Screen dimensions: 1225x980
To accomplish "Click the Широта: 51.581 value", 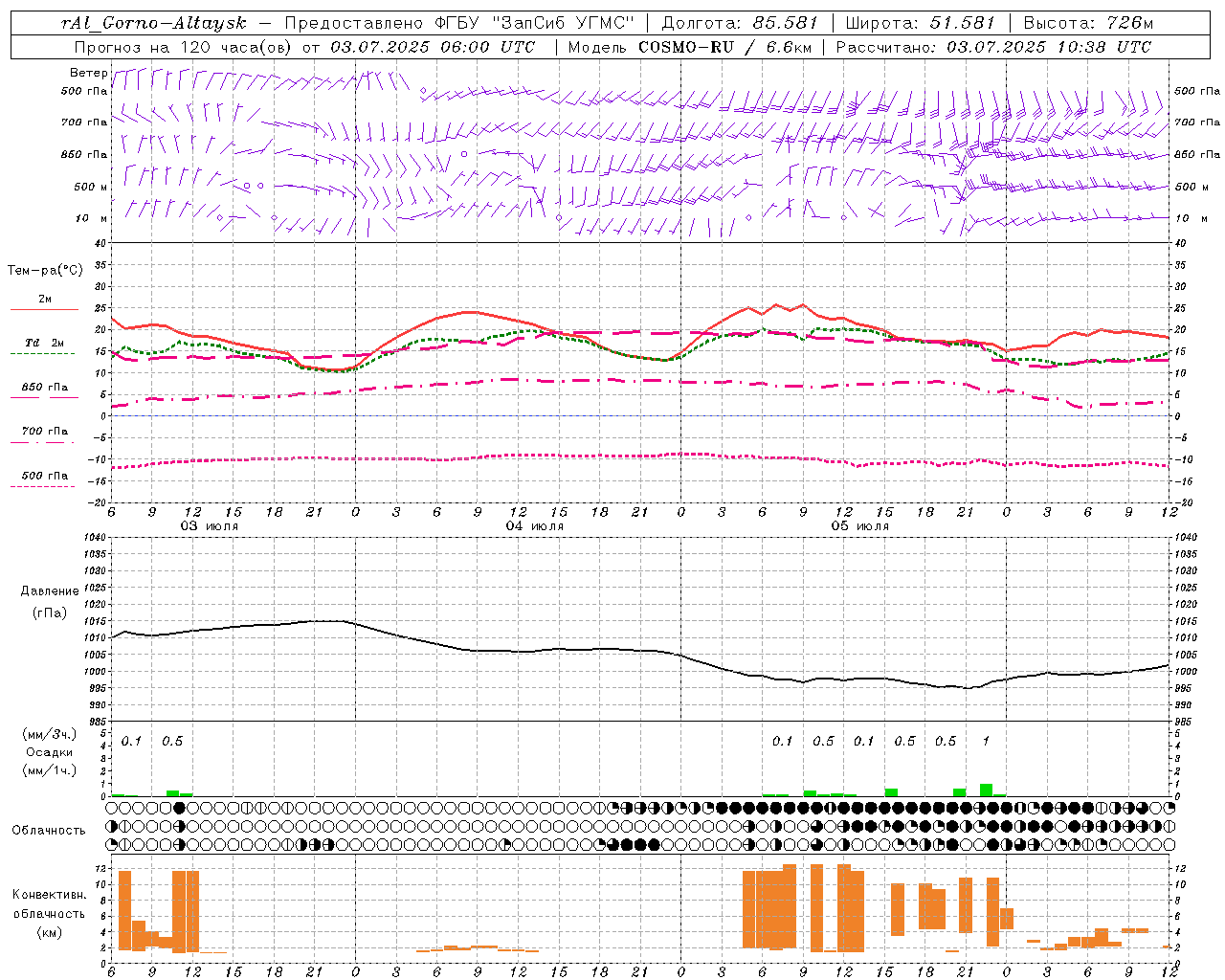I will (921, 23).
